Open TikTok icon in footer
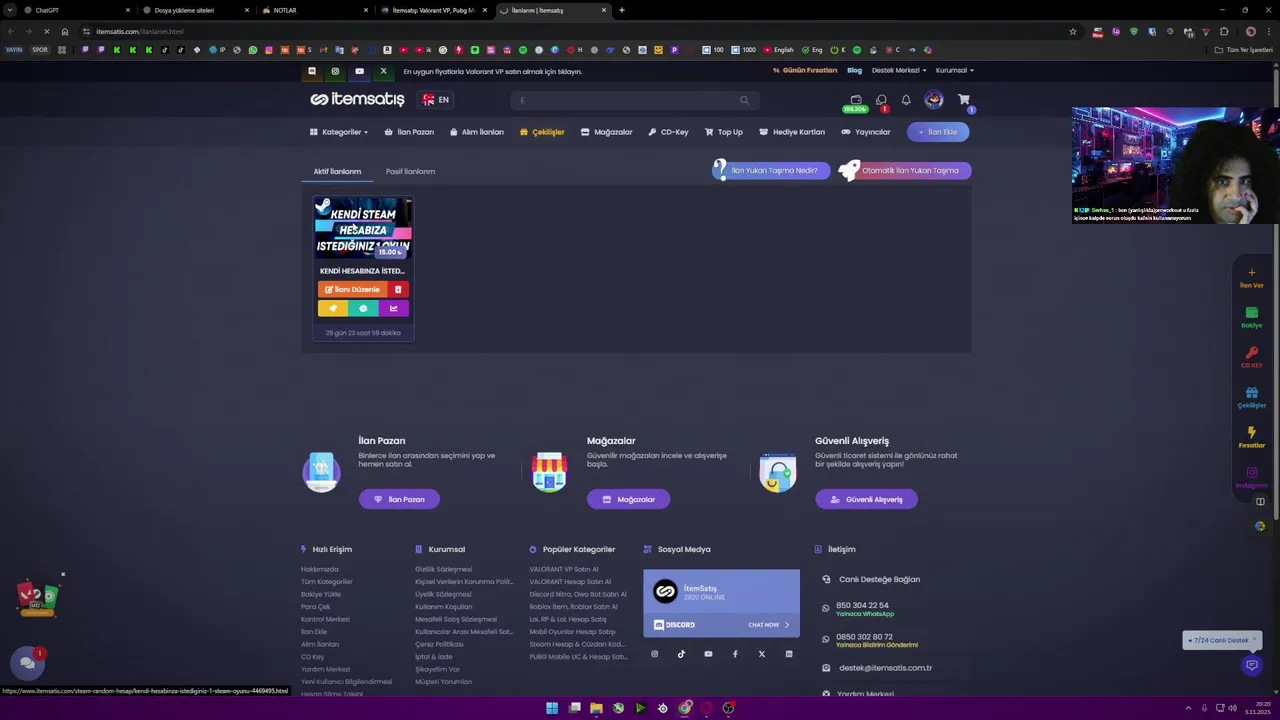 [x=681, y=654]
